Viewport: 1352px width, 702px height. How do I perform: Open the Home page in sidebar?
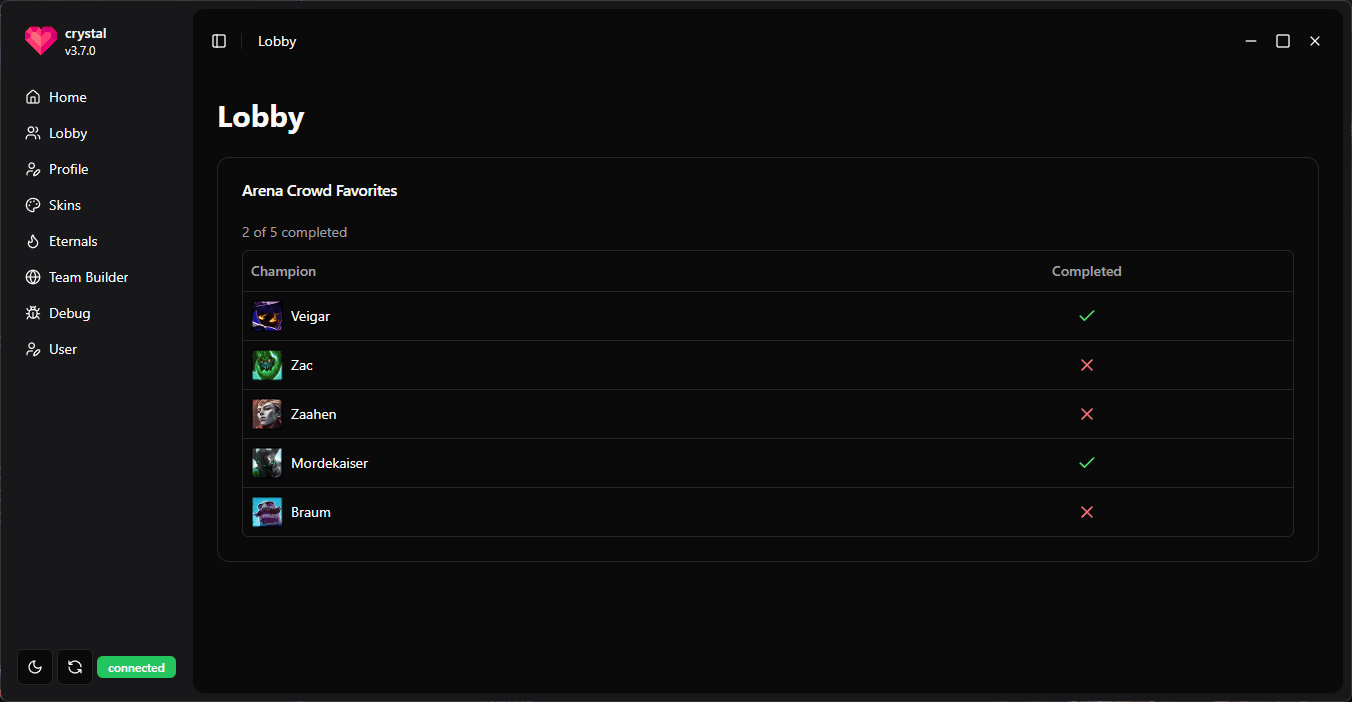pos(68,97)
